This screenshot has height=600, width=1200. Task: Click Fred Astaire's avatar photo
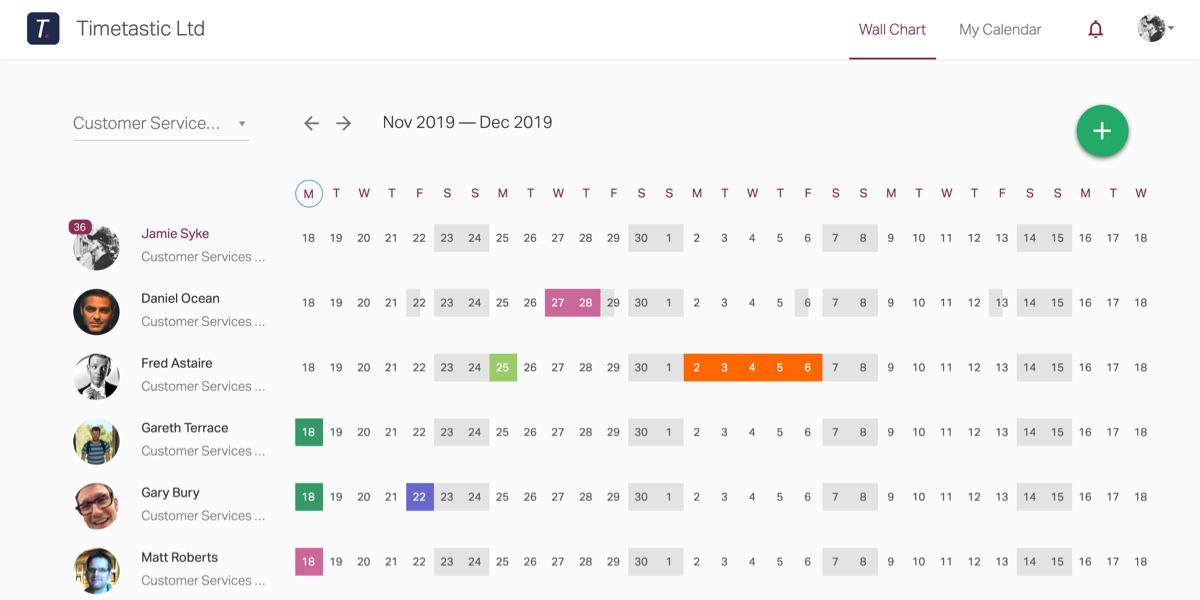coord(97,376)
